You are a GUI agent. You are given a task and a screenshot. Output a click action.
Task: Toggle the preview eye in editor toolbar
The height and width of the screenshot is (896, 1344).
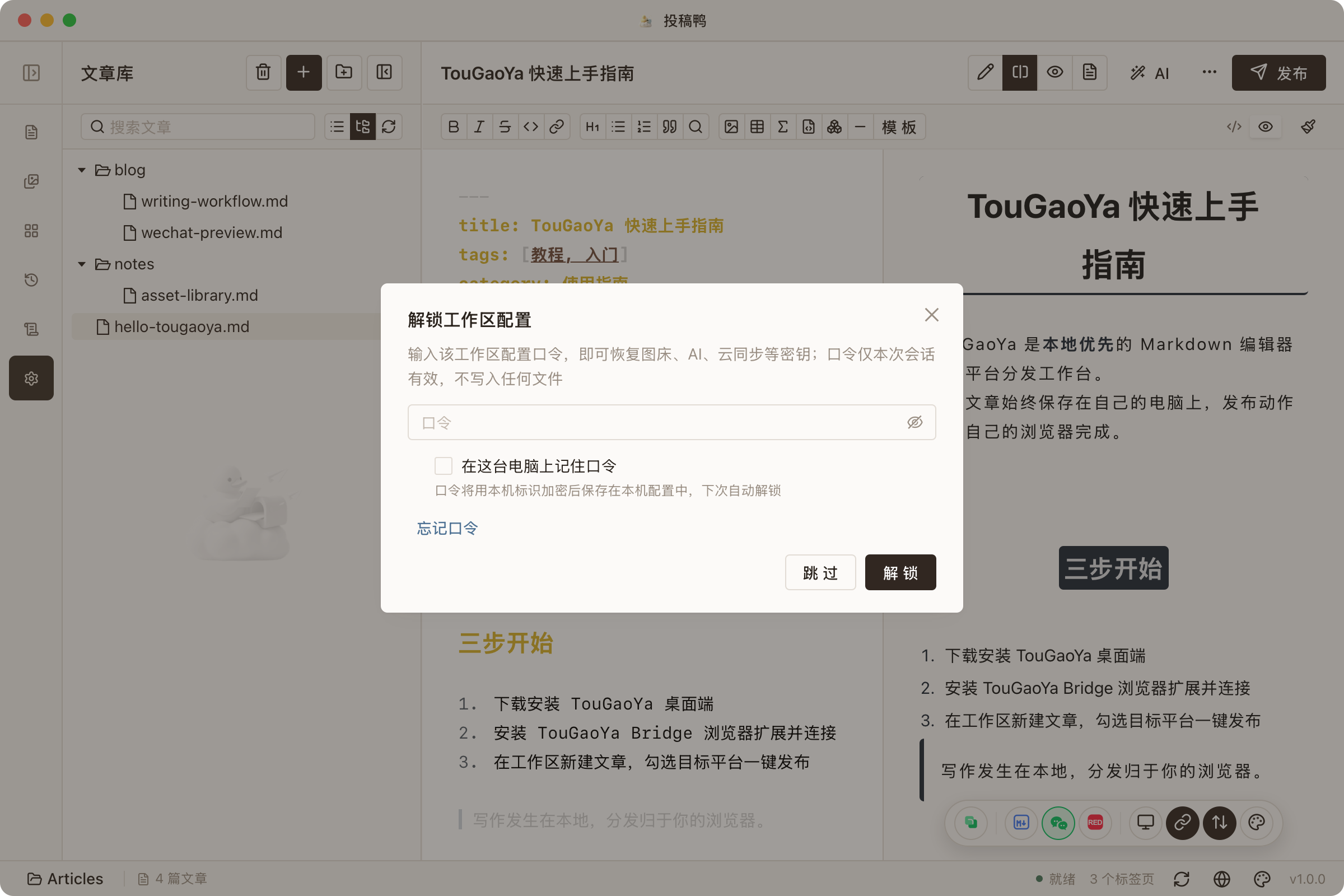pyautogui.click(x=1266, y=127)
